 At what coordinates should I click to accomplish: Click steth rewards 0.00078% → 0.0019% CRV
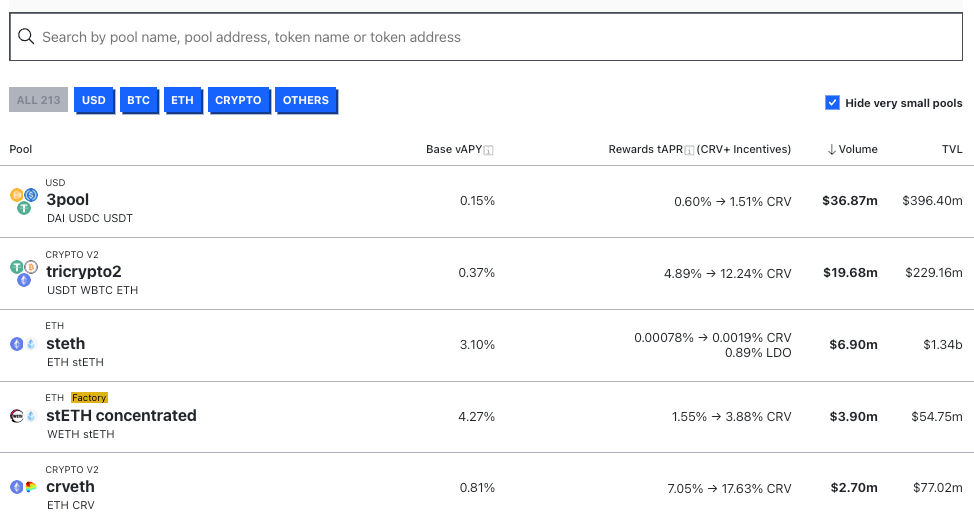(x=712, y=338)
